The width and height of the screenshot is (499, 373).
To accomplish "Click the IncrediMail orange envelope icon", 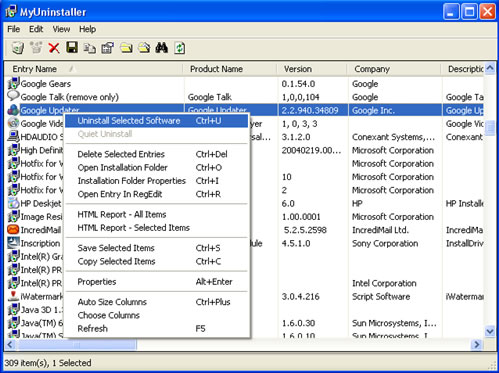I will 13,229.
